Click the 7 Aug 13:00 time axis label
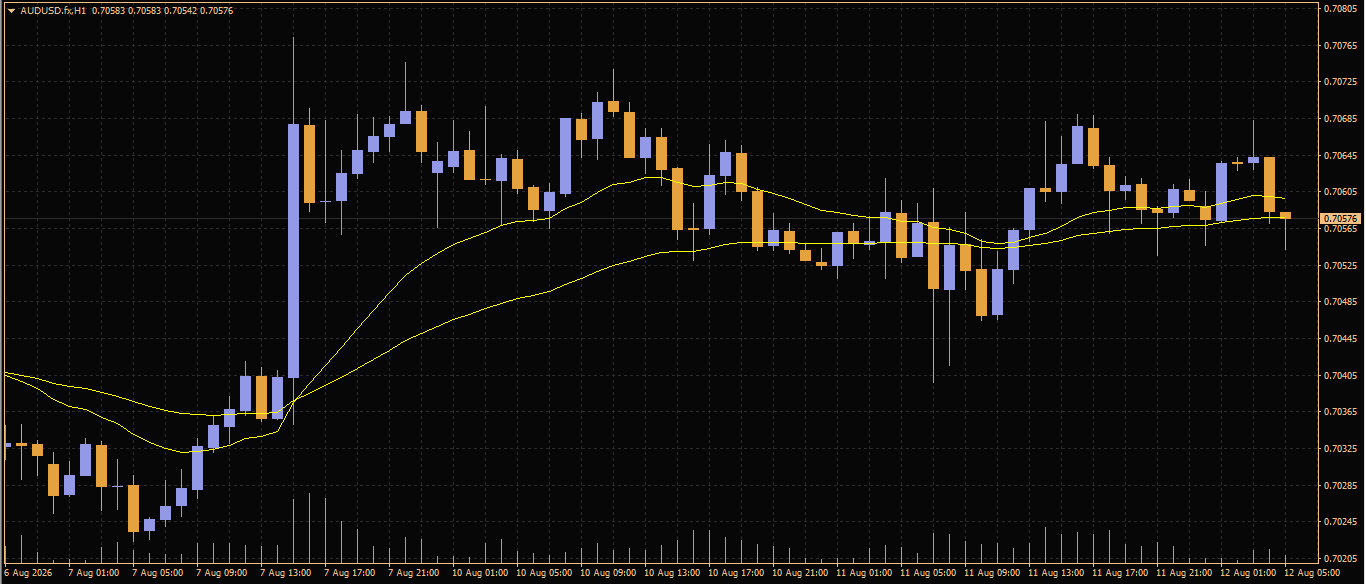The image size is (1366, 584). [286, 574]
